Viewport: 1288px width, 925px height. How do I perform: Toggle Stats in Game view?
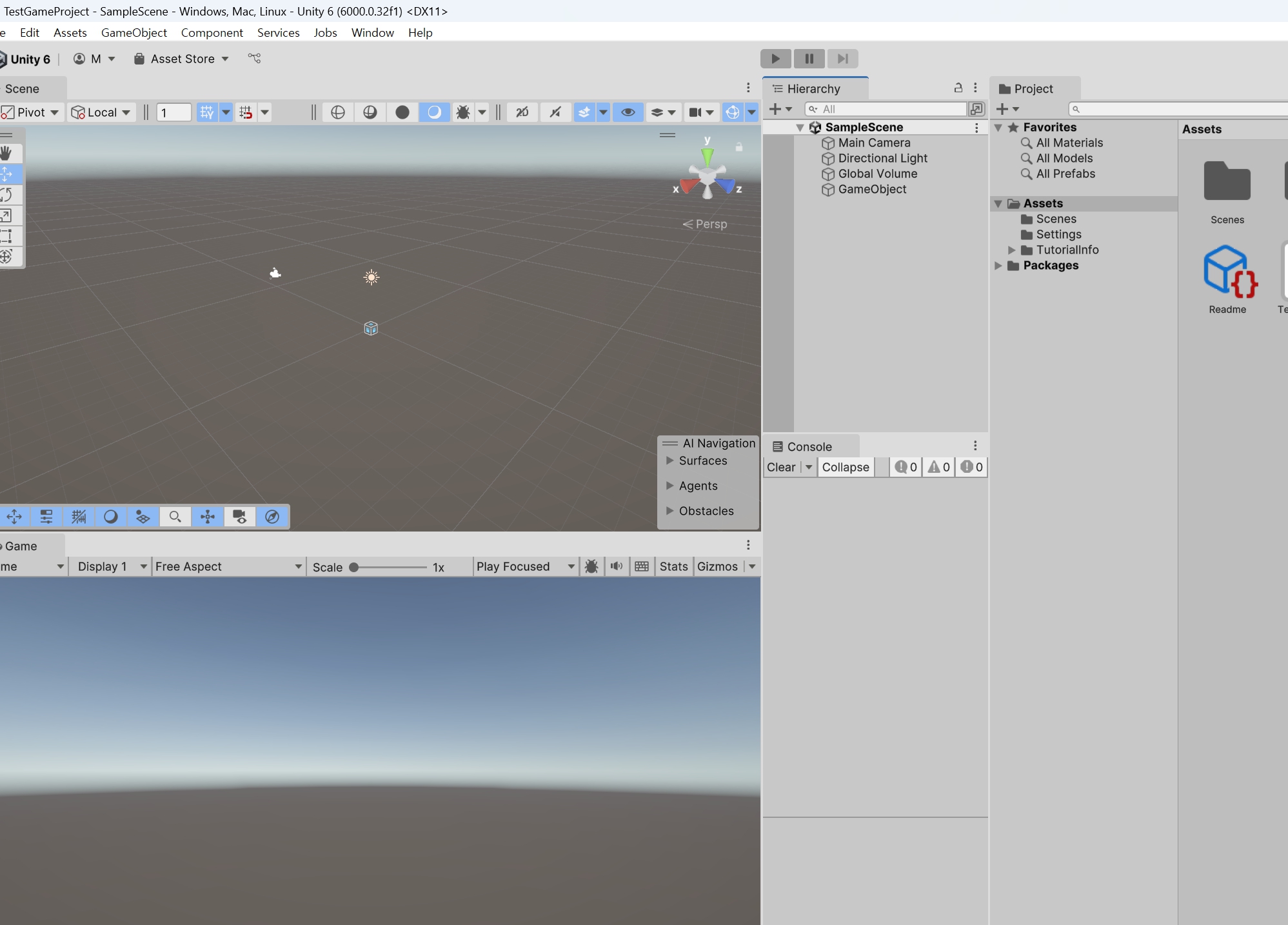pos(673,566)
